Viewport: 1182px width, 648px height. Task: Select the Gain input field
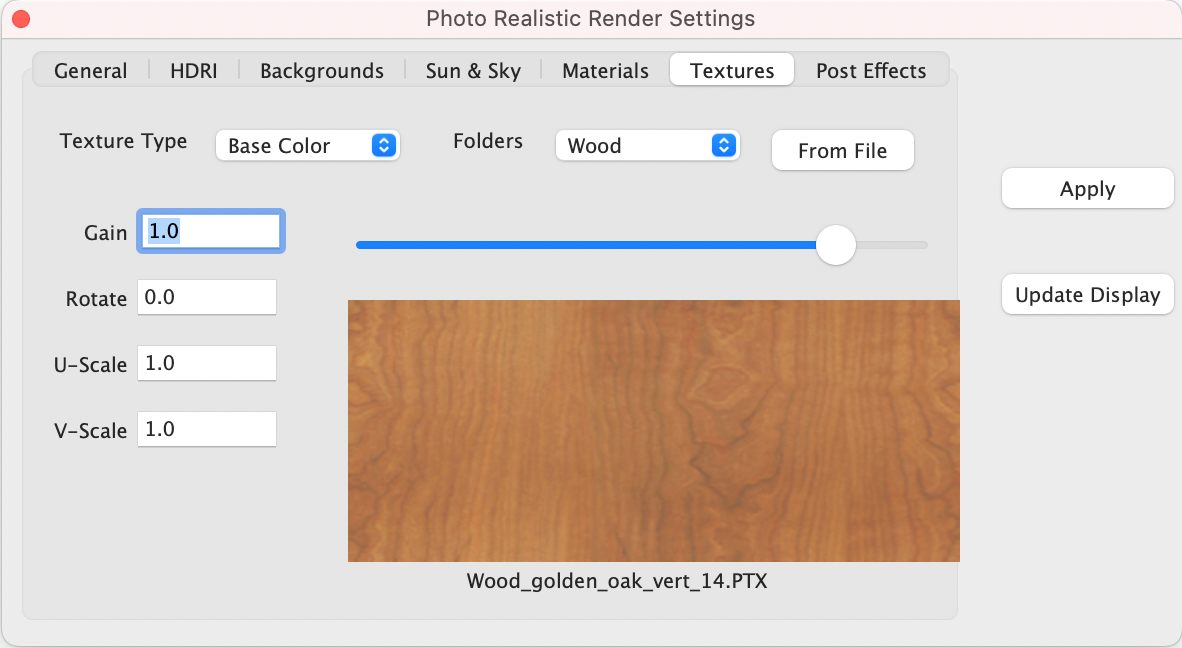210,231
